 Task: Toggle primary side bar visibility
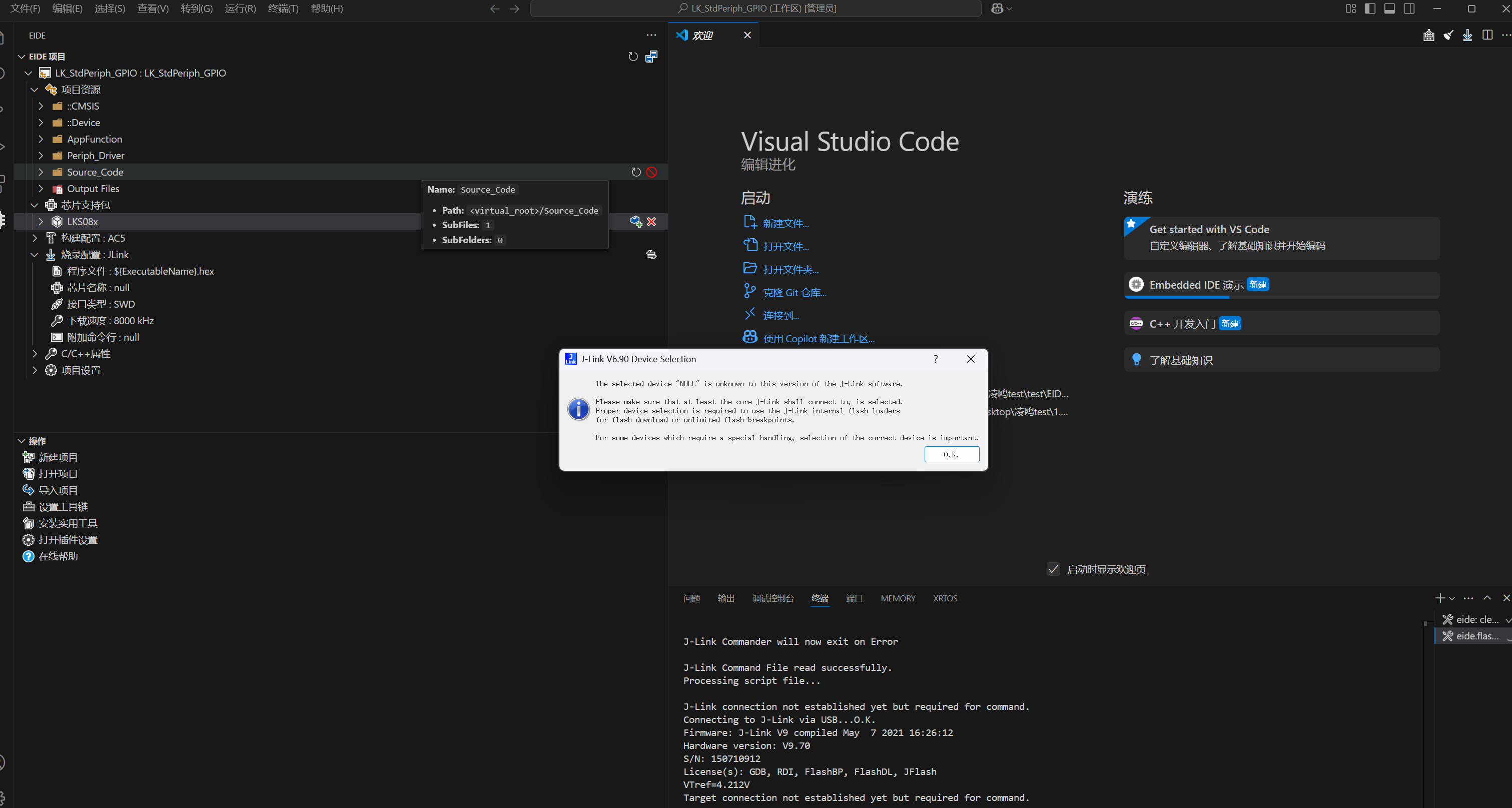click(1370, 8)
